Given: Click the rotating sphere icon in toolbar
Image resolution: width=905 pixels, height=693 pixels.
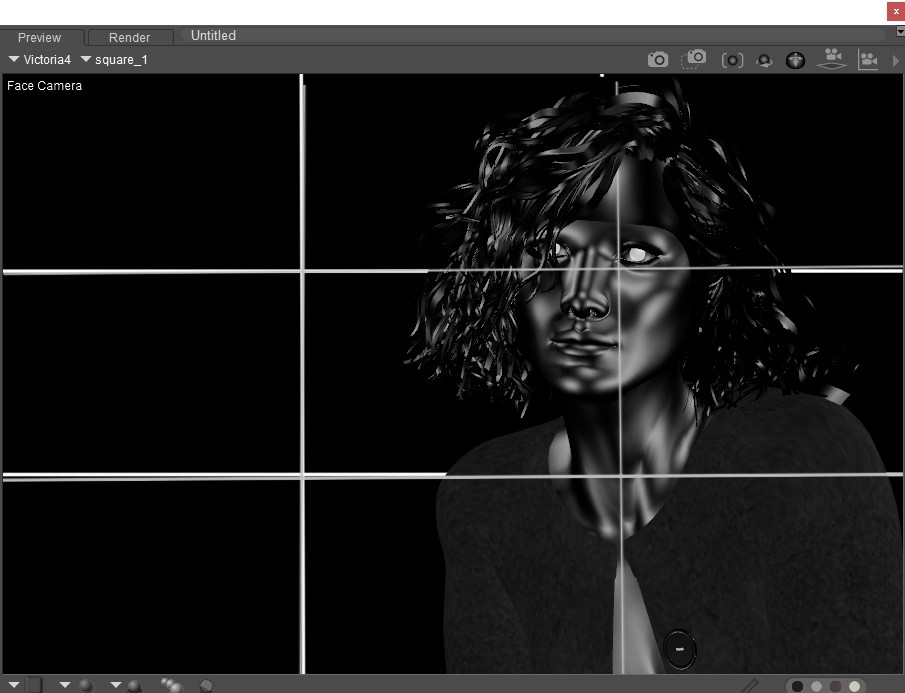Looking at the screenshot, I should tap(764, 61).
